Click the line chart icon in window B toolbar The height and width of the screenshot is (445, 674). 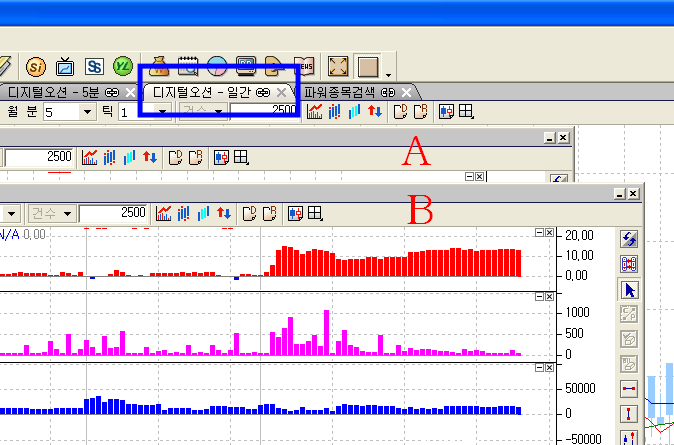pyautogui.click(x=162, y=213)
